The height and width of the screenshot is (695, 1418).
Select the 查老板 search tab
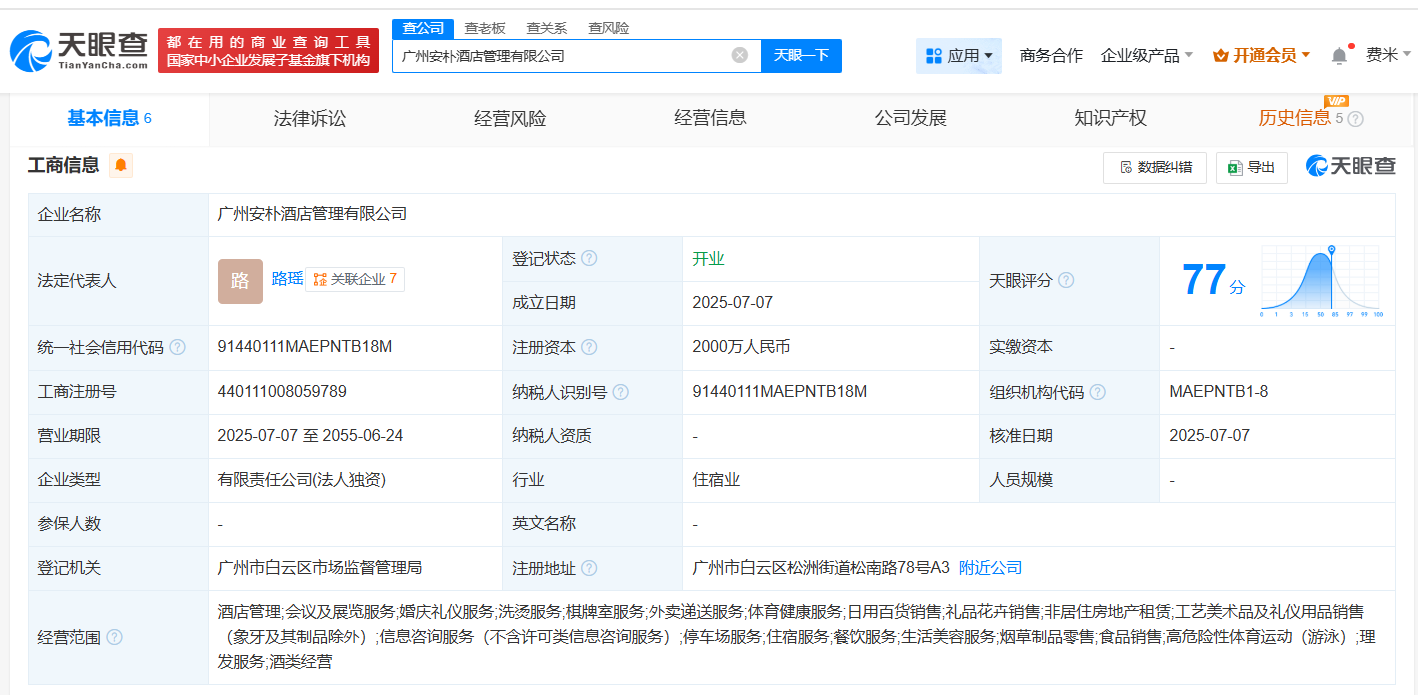pyautogui.click(x=485, y=28)
